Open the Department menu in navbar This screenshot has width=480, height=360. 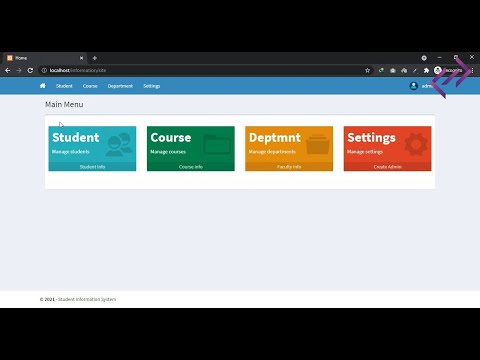120,86
